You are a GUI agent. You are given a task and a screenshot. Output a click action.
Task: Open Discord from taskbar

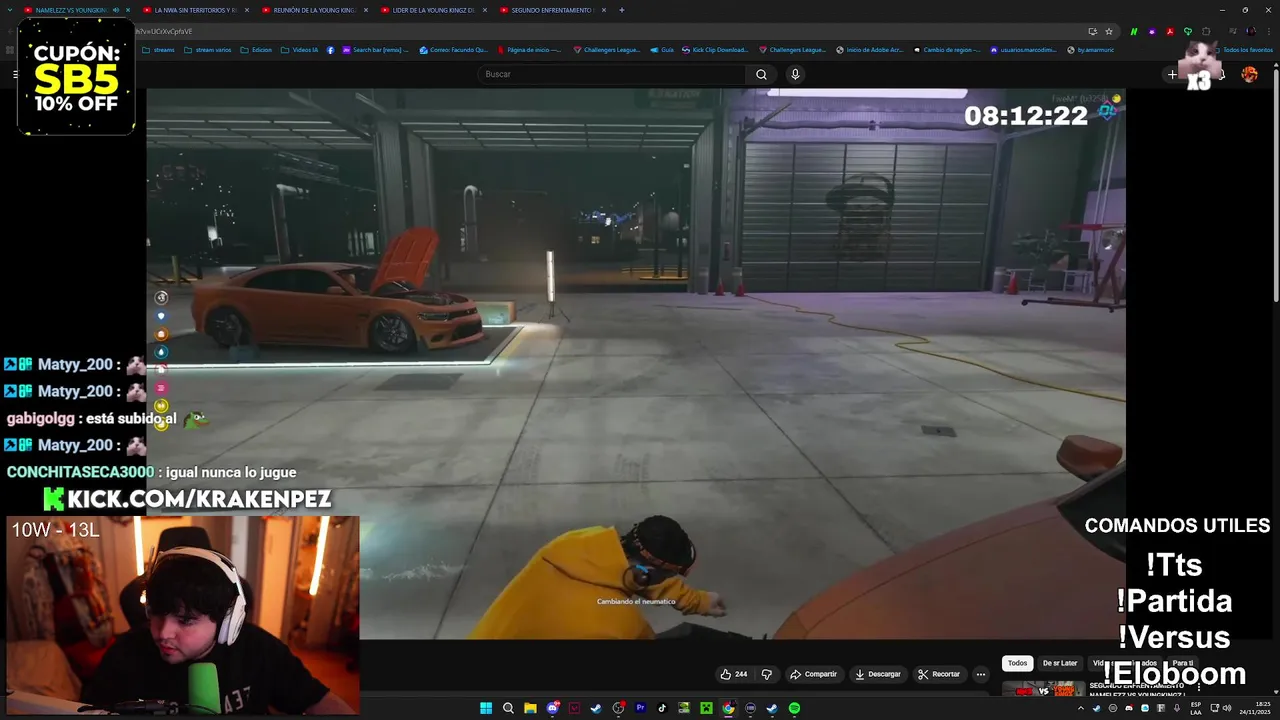pos(553,708)
